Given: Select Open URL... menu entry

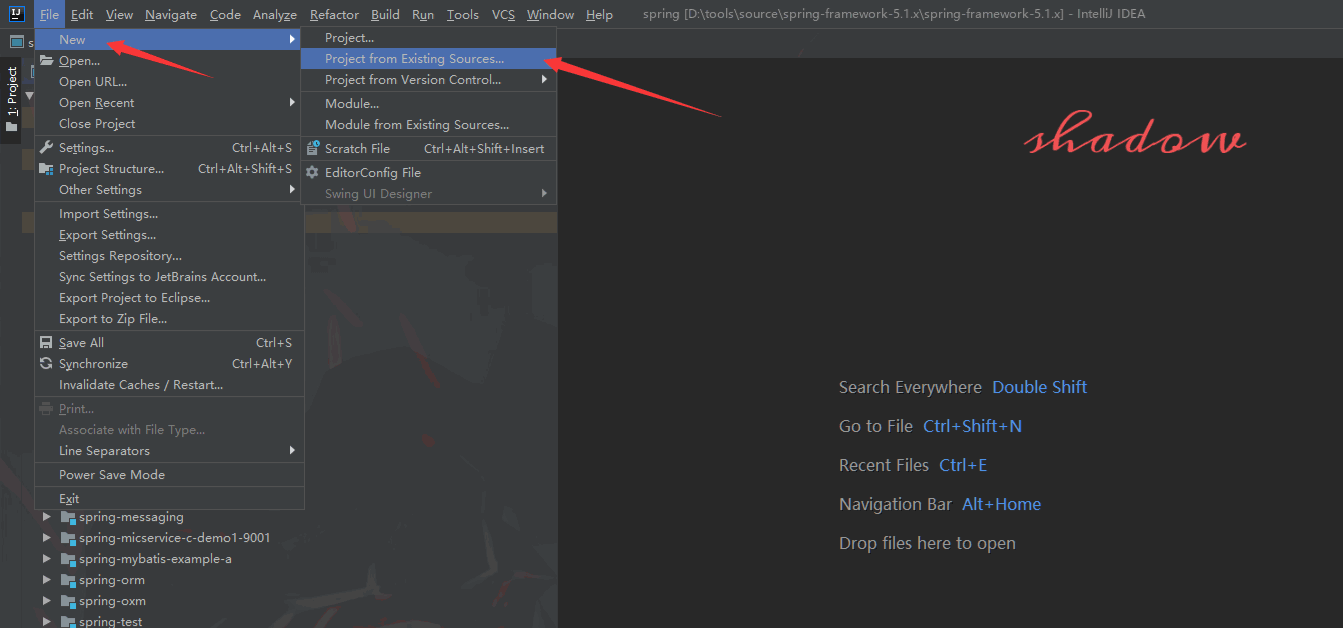Looking at the screenshot, I should (169, 82).
